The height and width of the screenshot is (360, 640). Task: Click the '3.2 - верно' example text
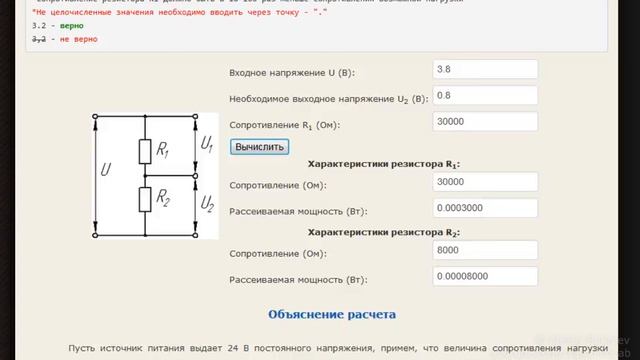58,26
